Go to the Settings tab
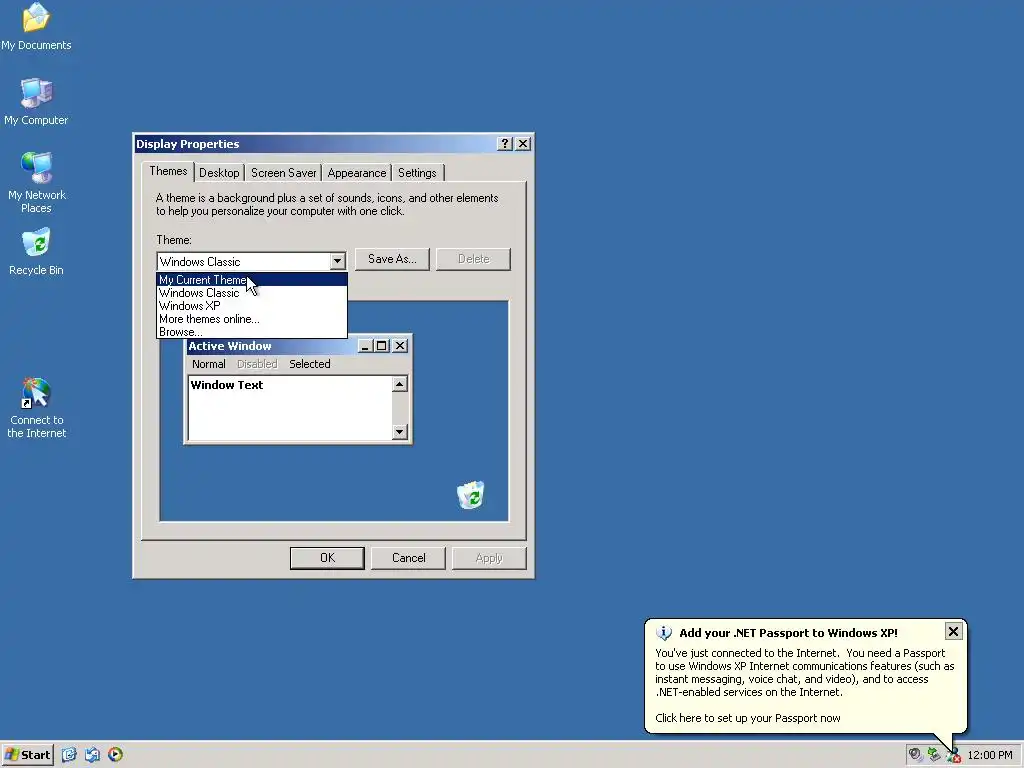 [x=417, y=173]
